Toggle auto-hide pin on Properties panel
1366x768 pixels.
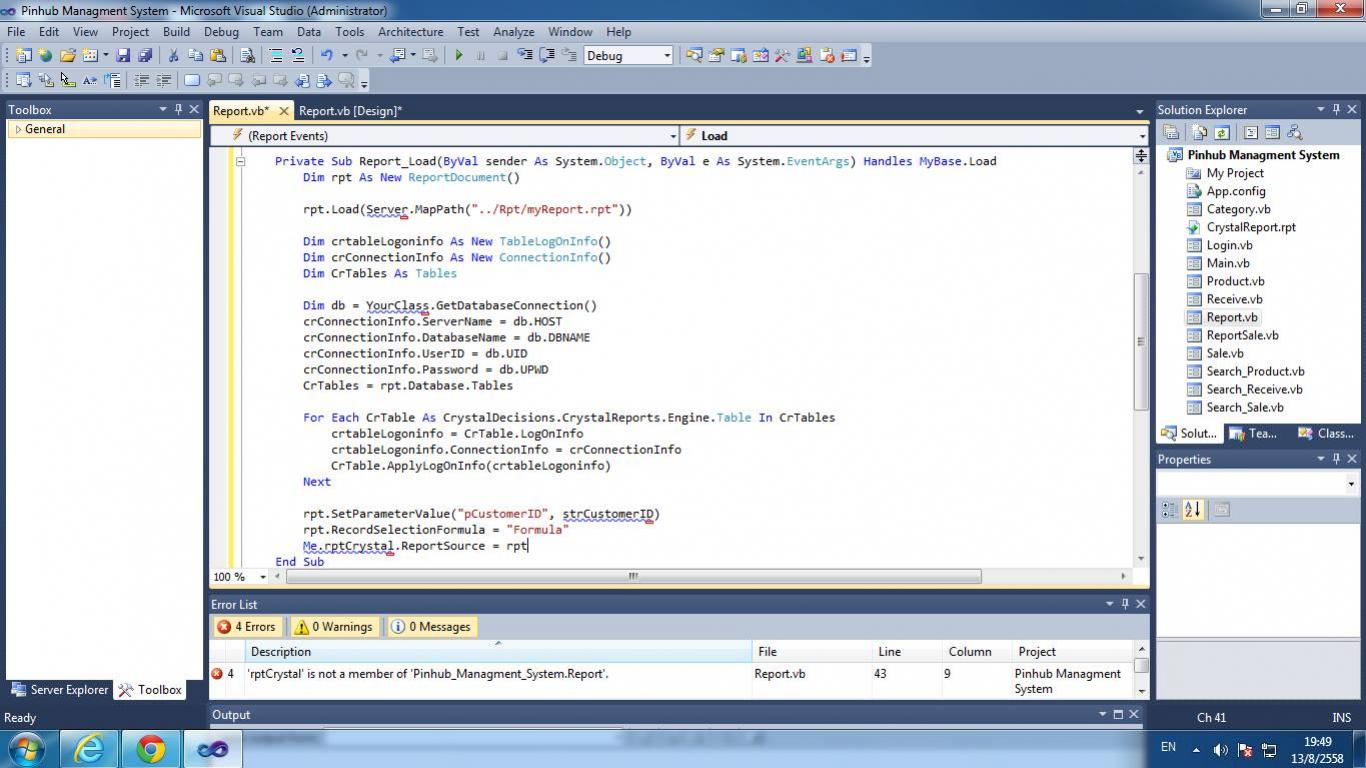(1334, 459)
